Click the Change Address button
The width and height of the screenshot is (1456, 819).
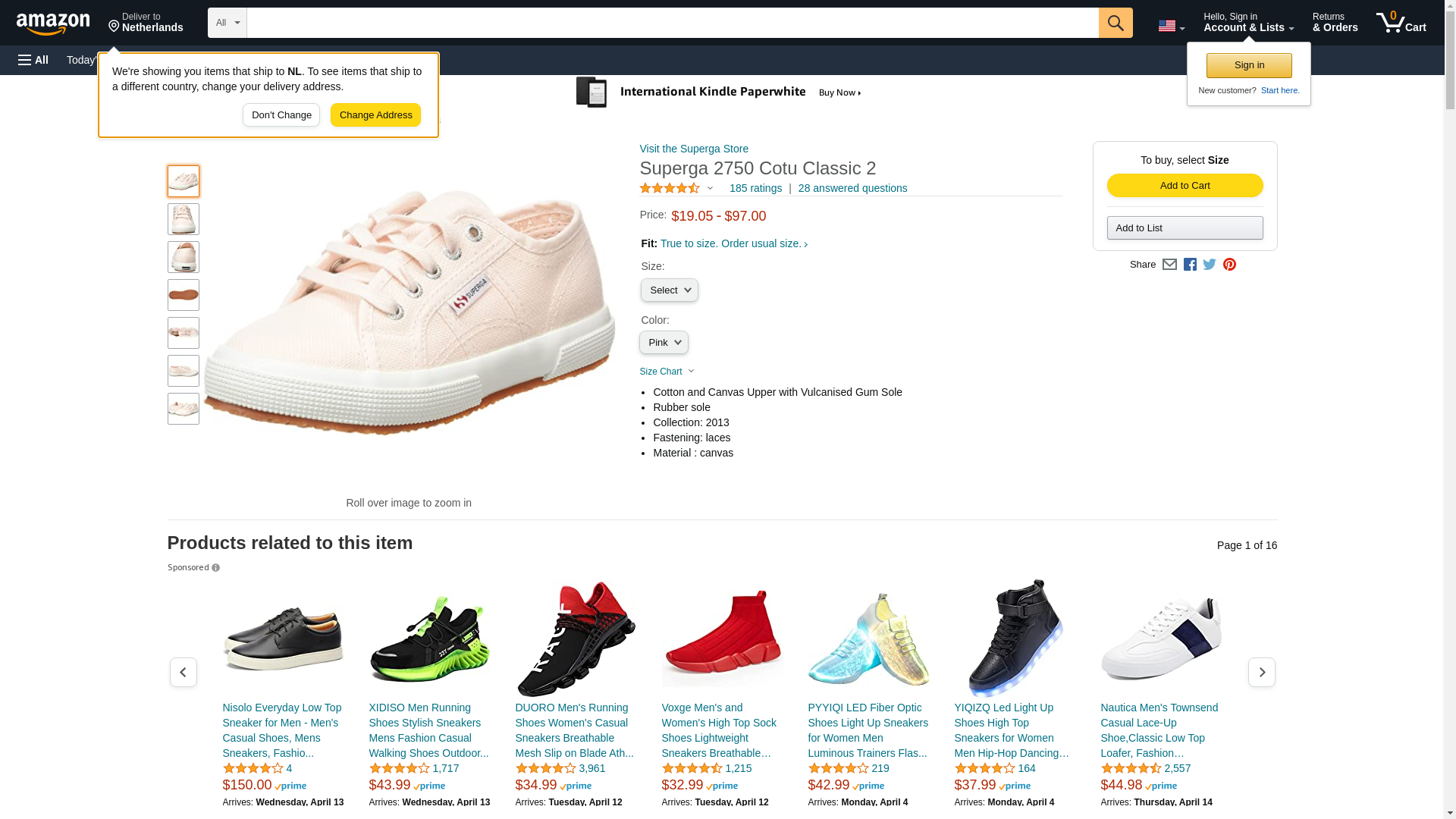point(375,115)
